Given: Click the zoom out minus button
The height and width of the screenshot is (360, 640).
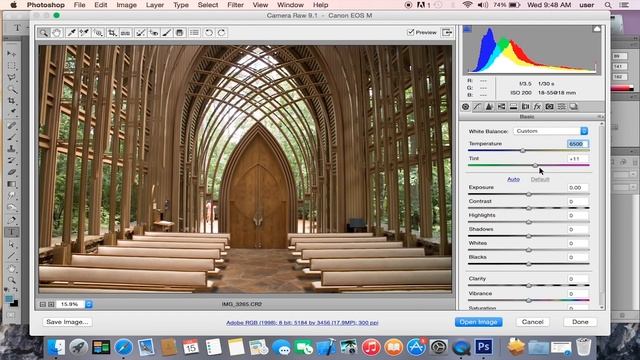Looking at the screenshot, I should 43,304.
